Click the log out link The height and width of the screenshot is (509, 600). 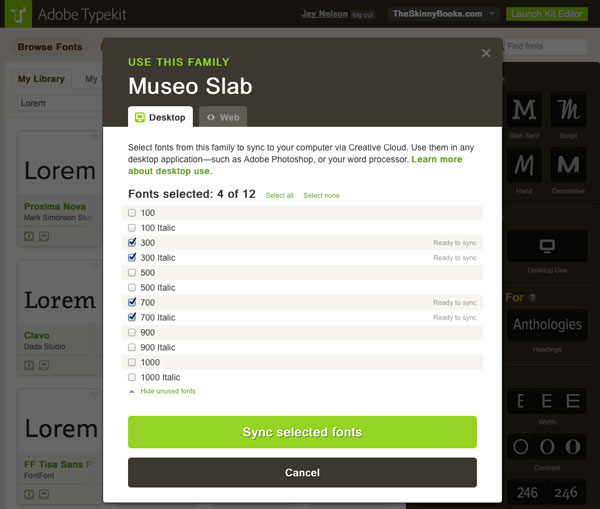(362, 15)
